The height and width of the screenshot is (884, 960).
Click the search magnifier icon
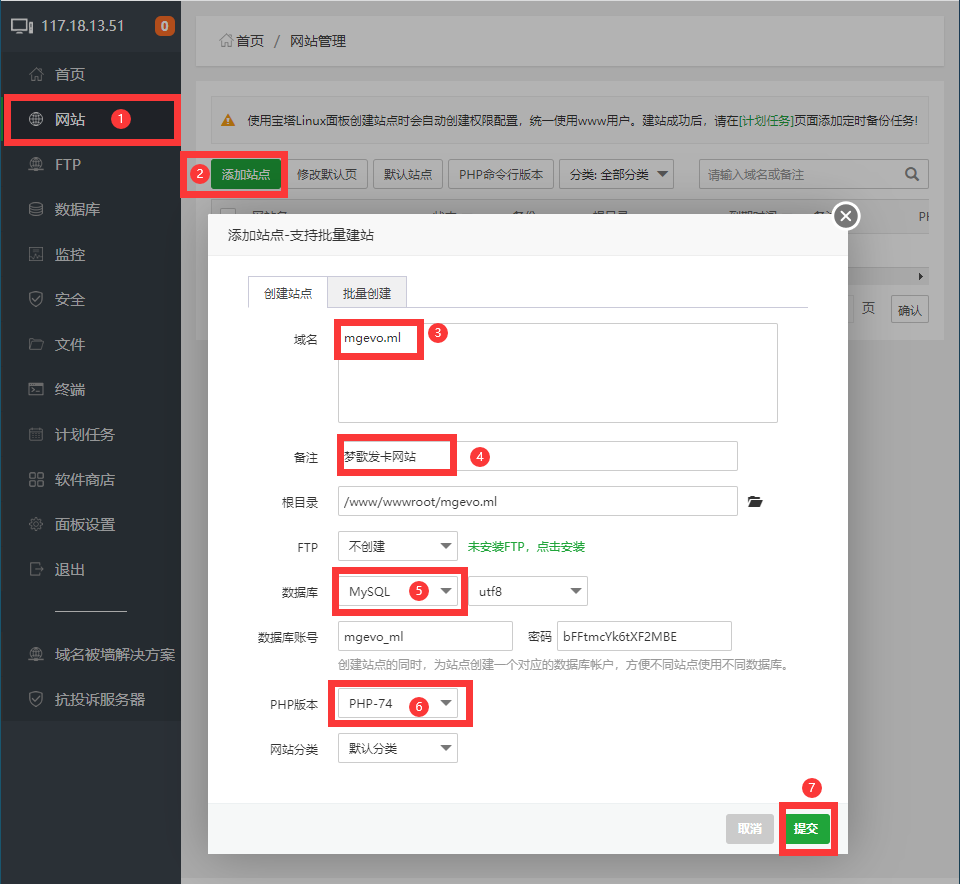912,174
